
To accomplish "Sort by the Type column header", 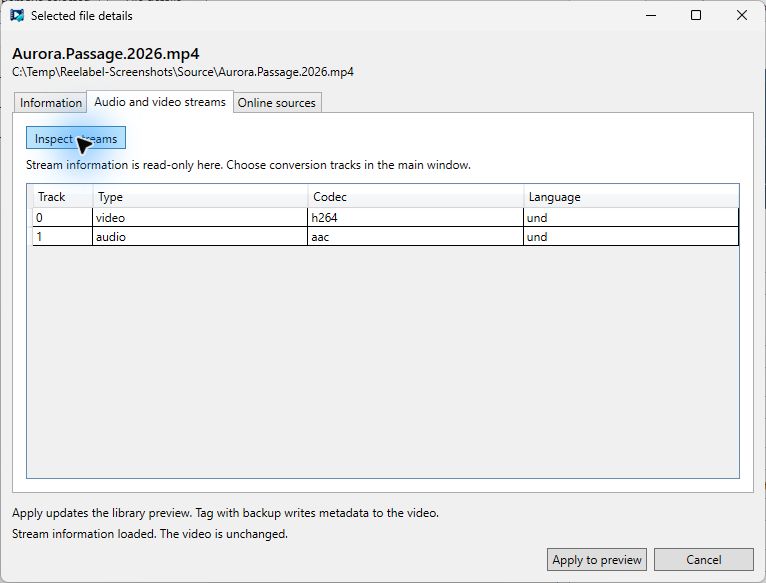I will tap(200, 197).
